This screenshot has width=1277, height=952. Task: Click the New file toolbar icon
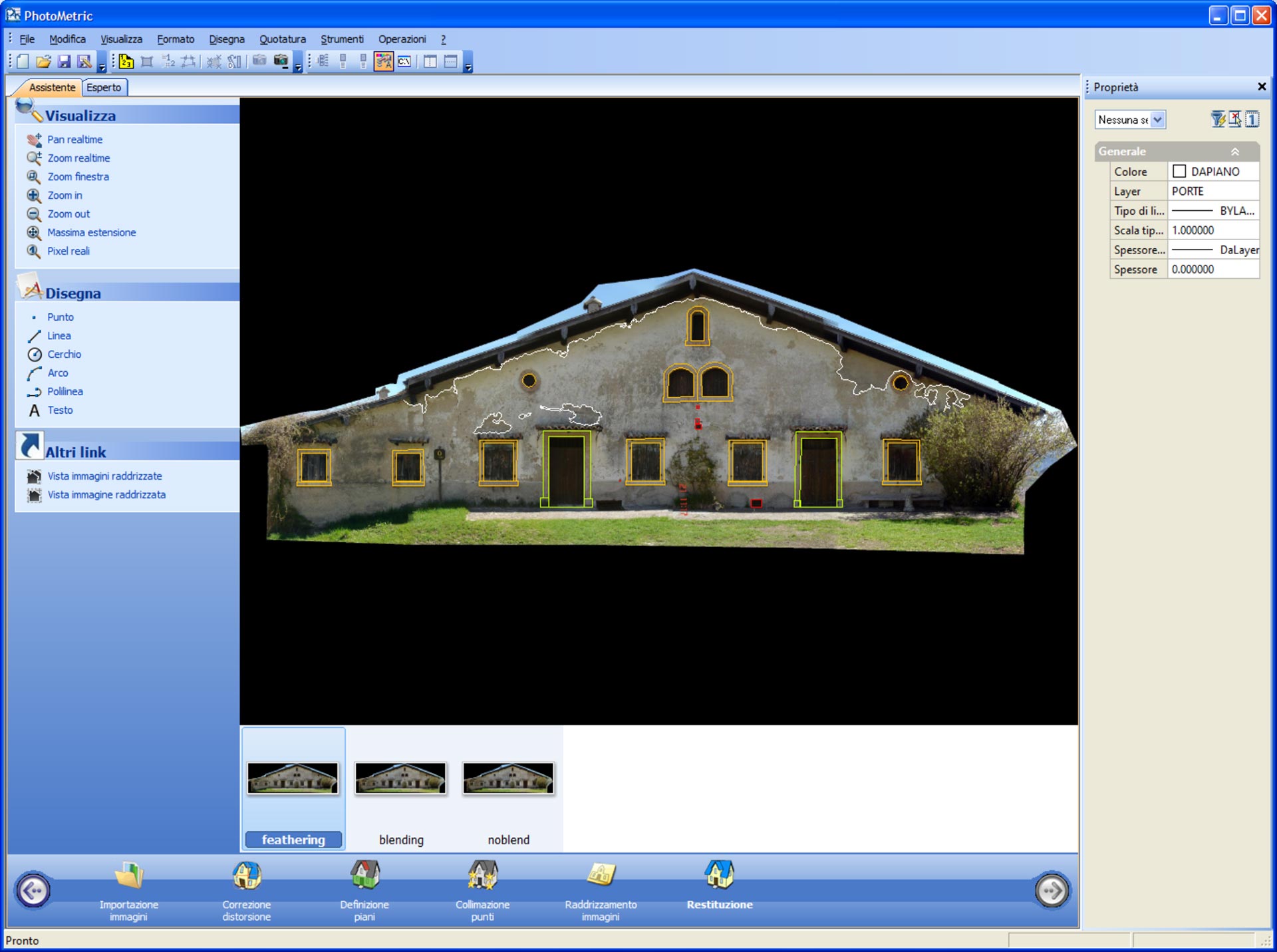(23, 62)
